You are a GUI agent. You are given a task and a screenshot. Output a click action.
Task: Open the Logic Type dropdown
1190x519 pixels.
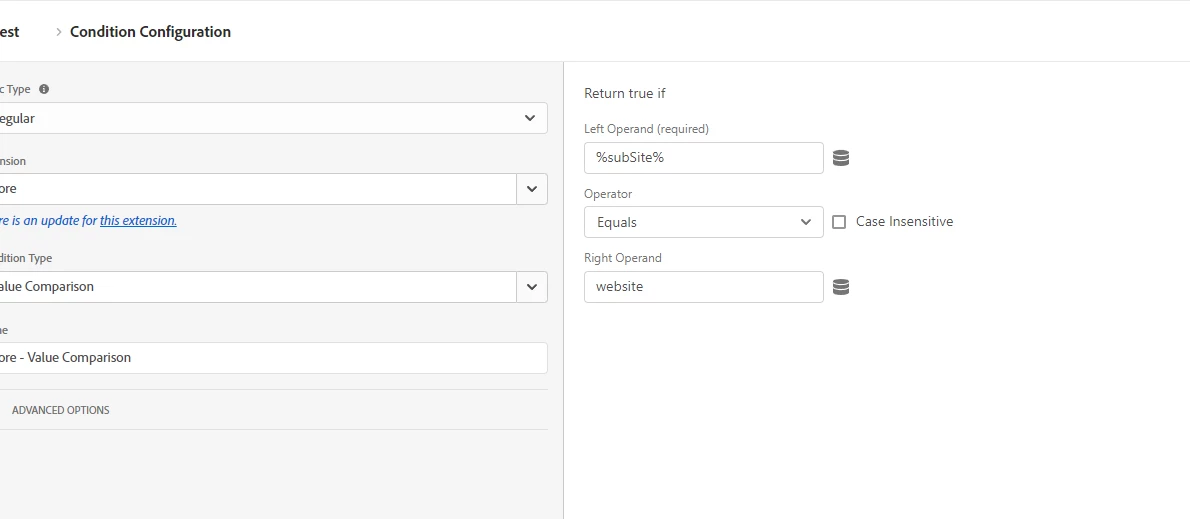click(270, 118)
